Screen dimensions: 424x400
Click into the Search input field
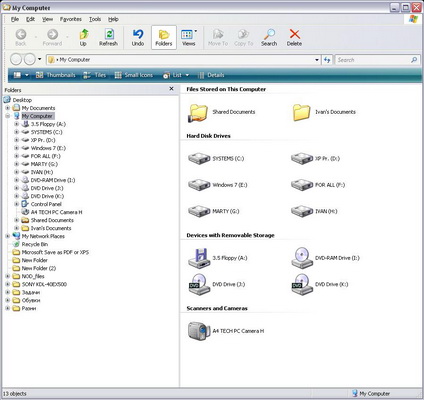(373, 60)
